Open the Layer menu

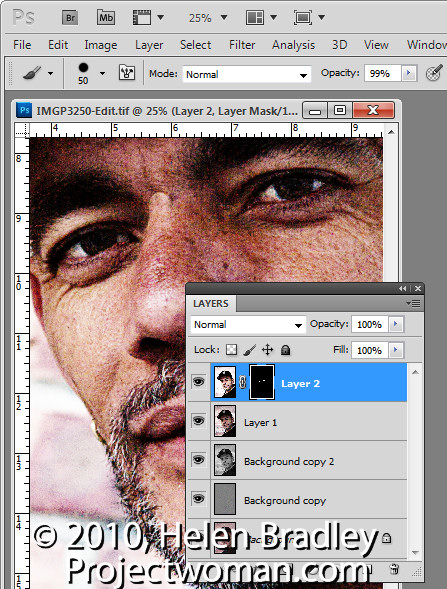click(x=149, y=45)
